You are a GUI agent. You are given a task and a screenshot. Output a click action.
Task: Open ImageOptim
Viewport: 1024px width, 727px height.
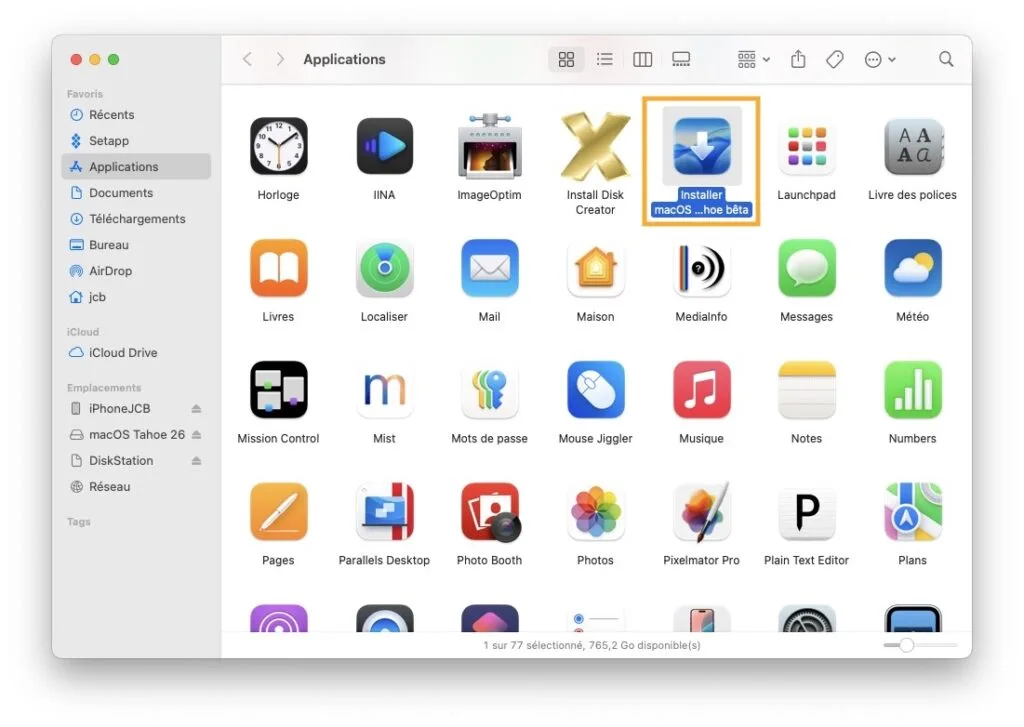click(489, 145)
